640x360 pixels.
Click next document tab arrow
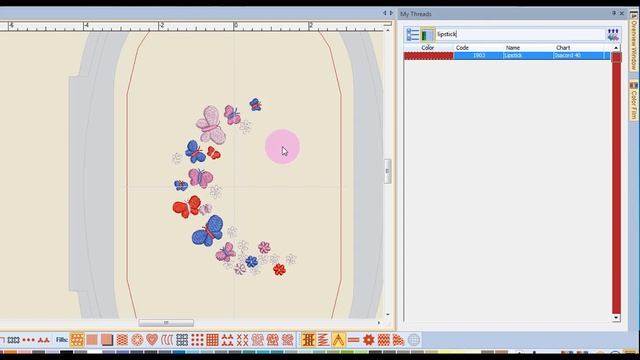click(x=391, y=13)
